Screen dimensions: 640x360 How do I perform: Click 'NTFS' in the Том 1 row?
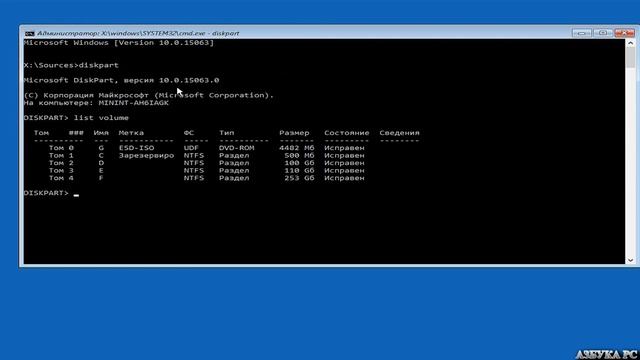click(x=193, y=156)
